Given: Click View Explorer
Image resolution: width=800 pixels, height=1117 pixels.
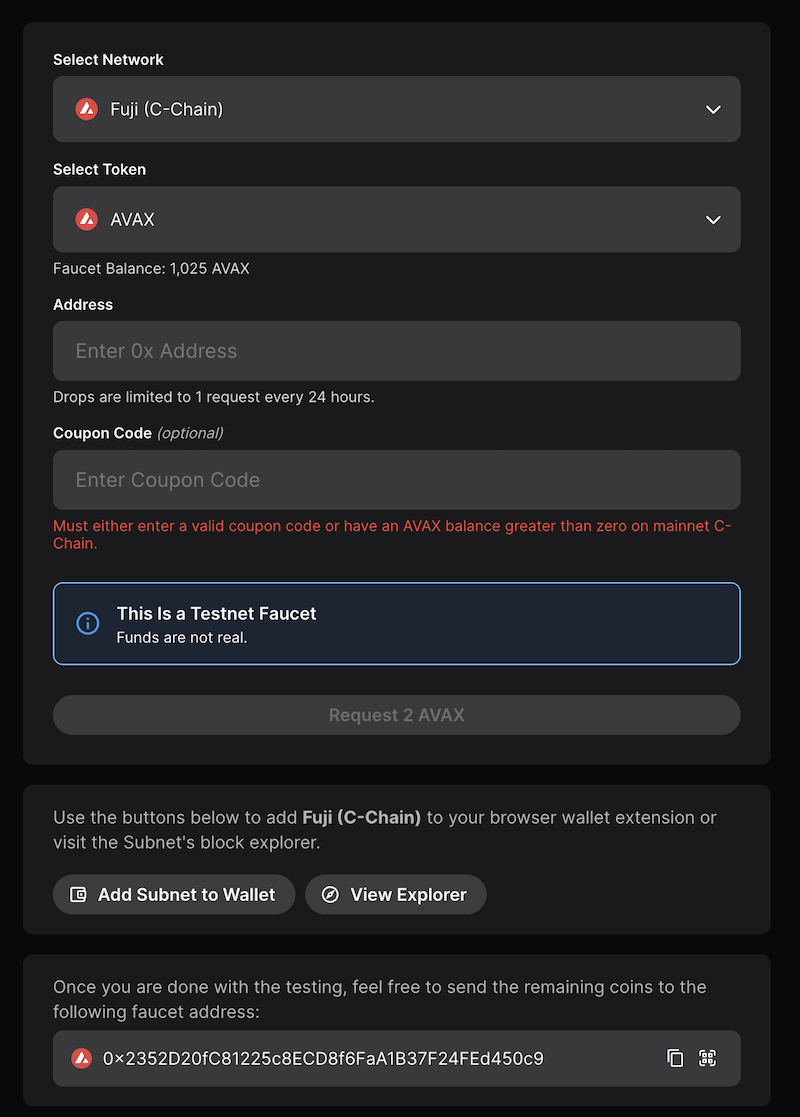Looking at the screenshot, I should pos(395,894).
